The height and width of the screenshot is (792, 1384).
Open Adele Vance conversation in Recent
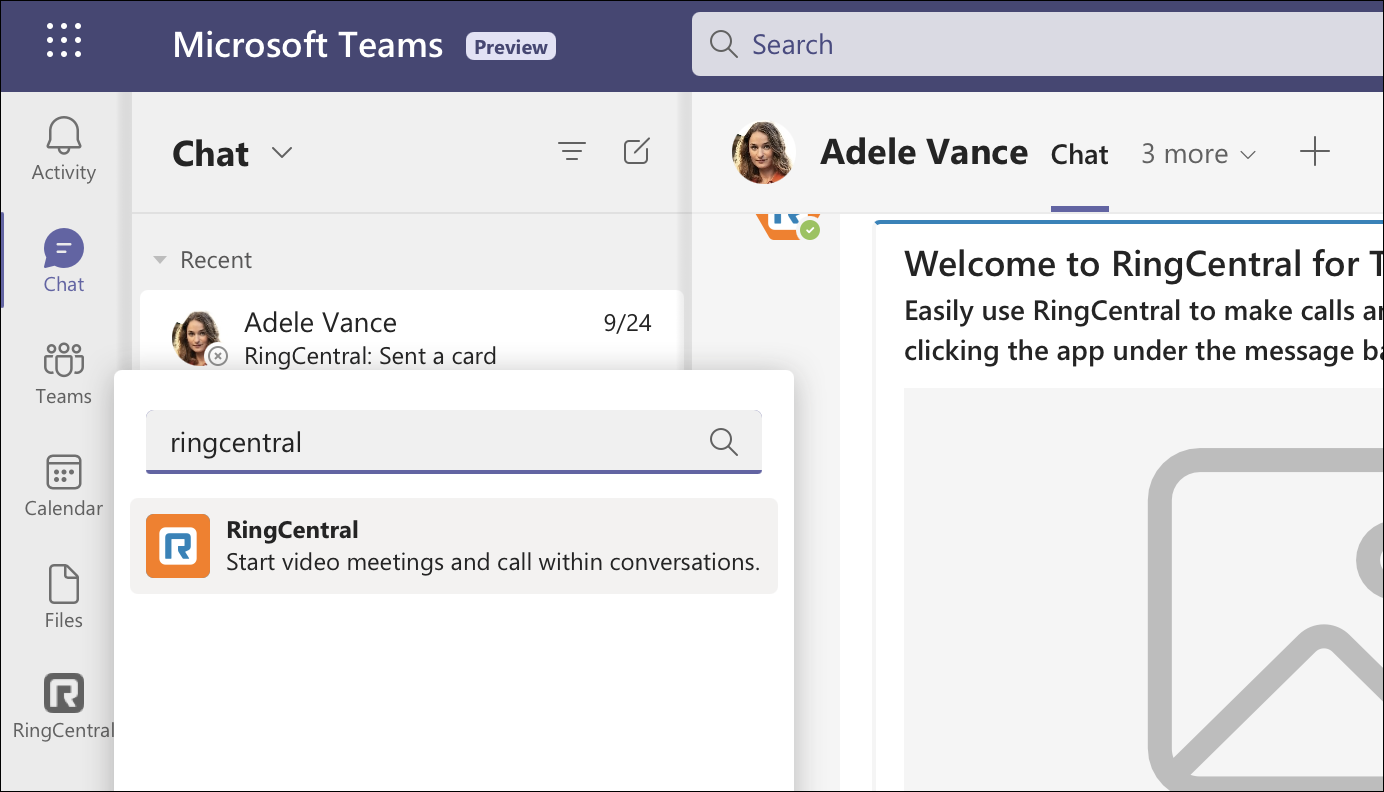pos(412,337)
